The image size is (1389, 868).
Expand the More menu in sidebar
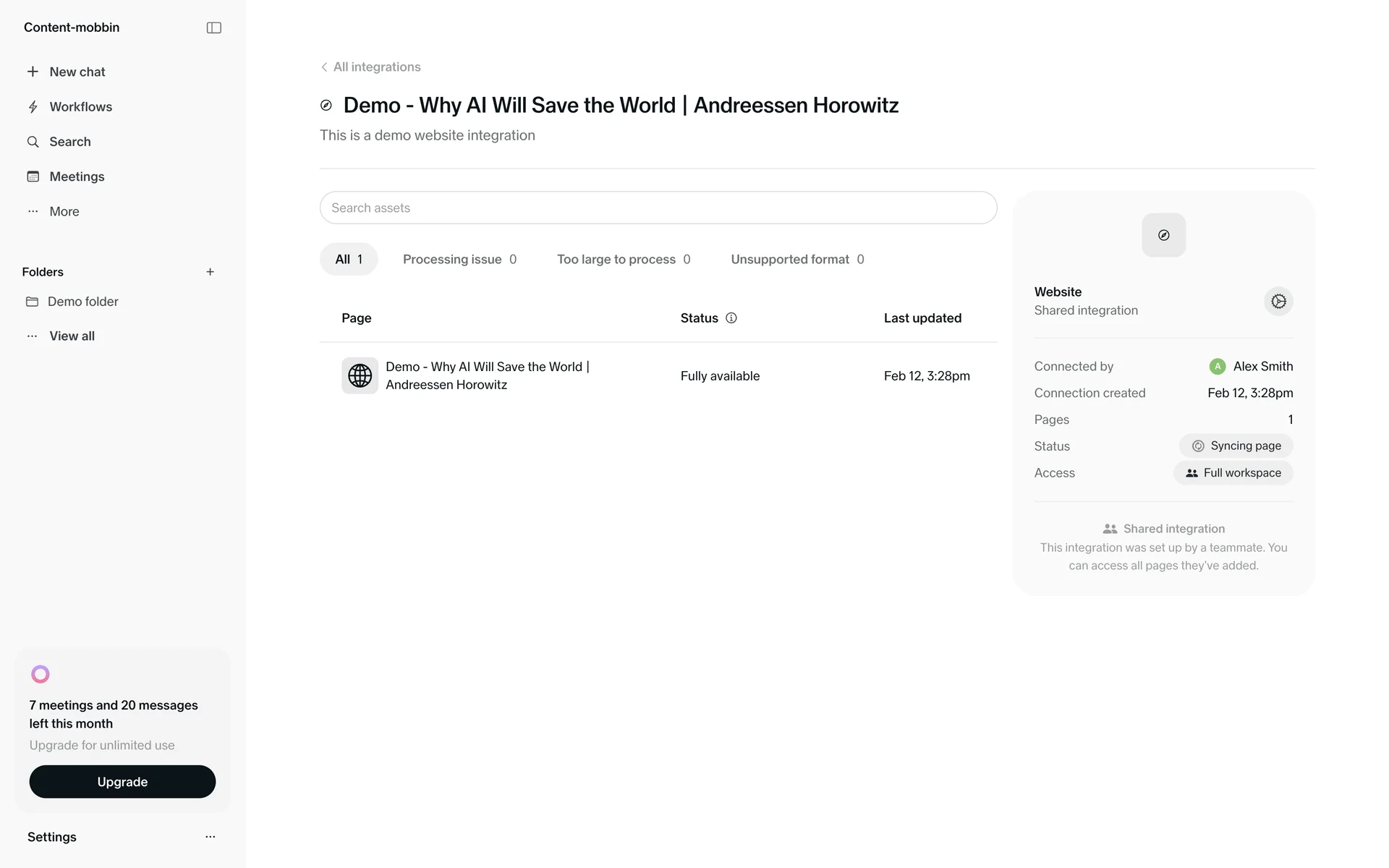coord(64,212)
